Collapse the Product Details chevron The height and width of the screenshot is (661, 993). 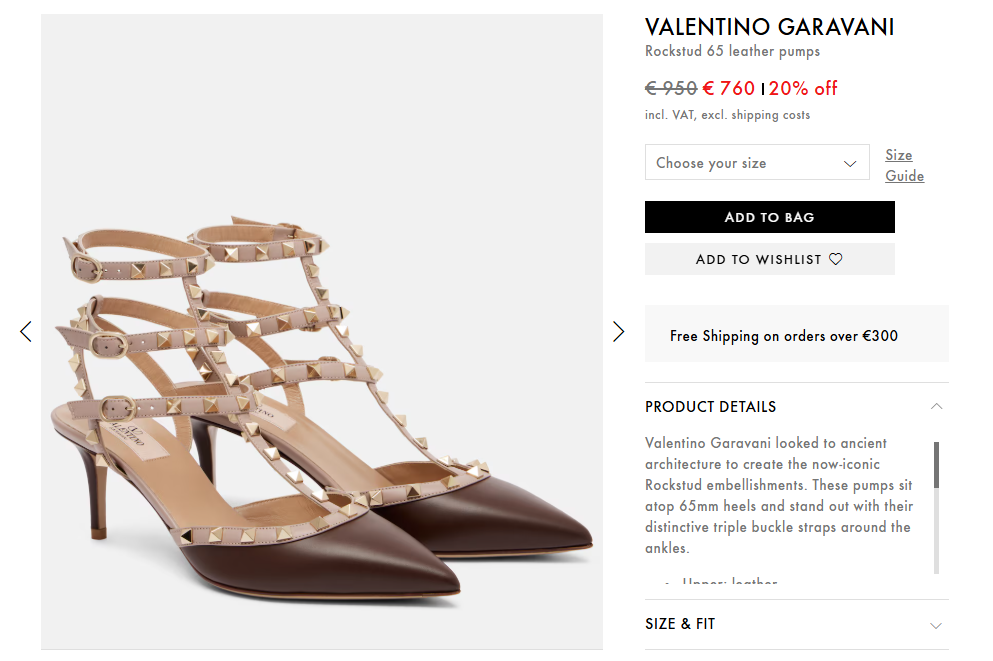[936, 406]
